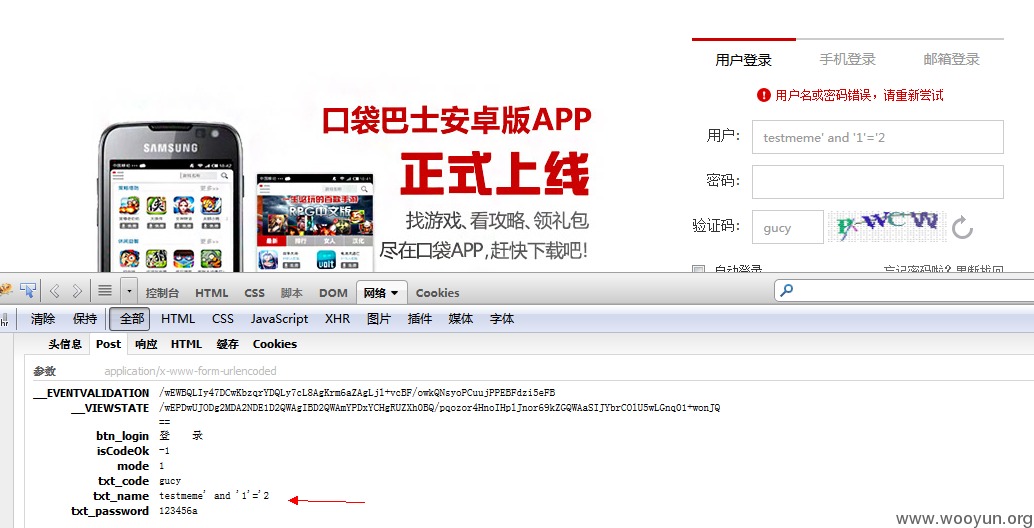Viewport: 1034px width, 528px height.
Task: Open the 缓存 sub-tab
Action: point(228,344)
